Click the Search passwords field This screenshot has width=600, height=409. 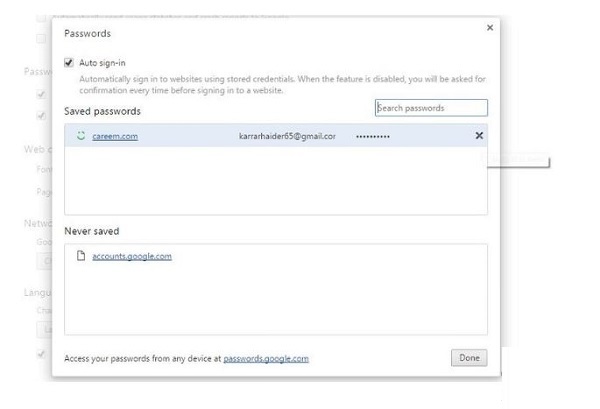[431, 108]
